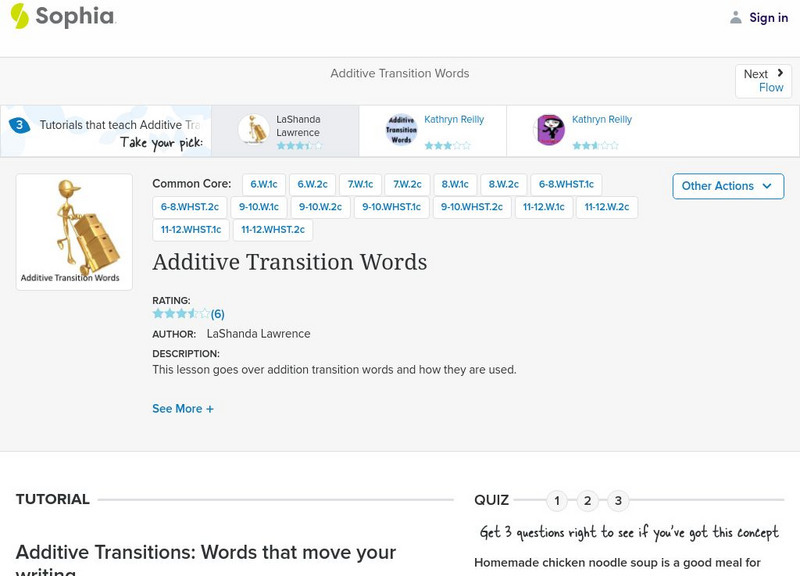This screenshot has height=576, width=800.
Task: Click the author name LaShanda Lawrence
Action: pyautogui.click(x=258, y=334)
